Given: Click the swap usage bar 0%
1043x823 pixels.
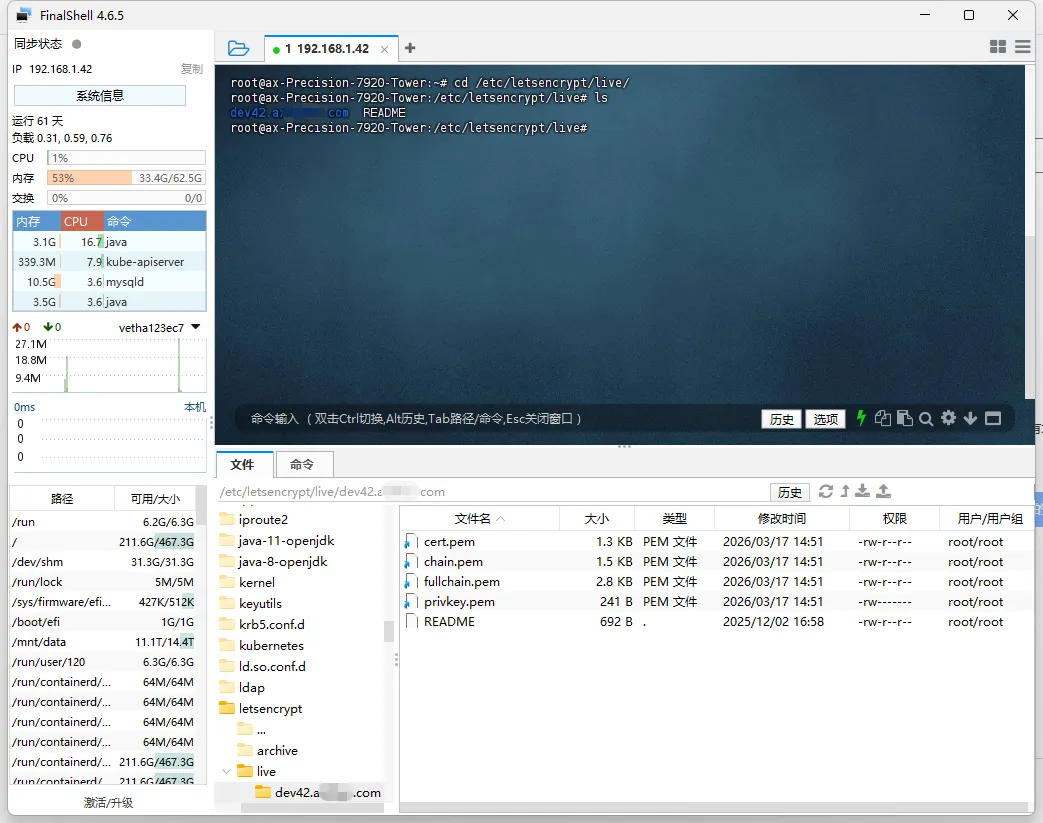Looking at the screenshot, I should pyautogui.click(x=126, y=198).
